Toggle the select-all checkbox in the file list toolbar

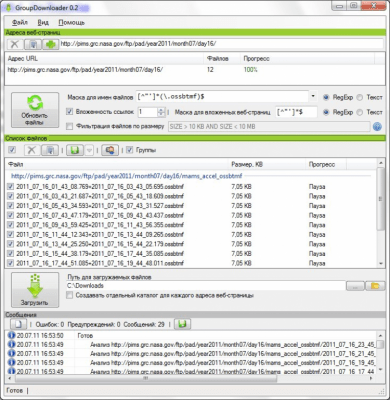[x=12, y=150]
